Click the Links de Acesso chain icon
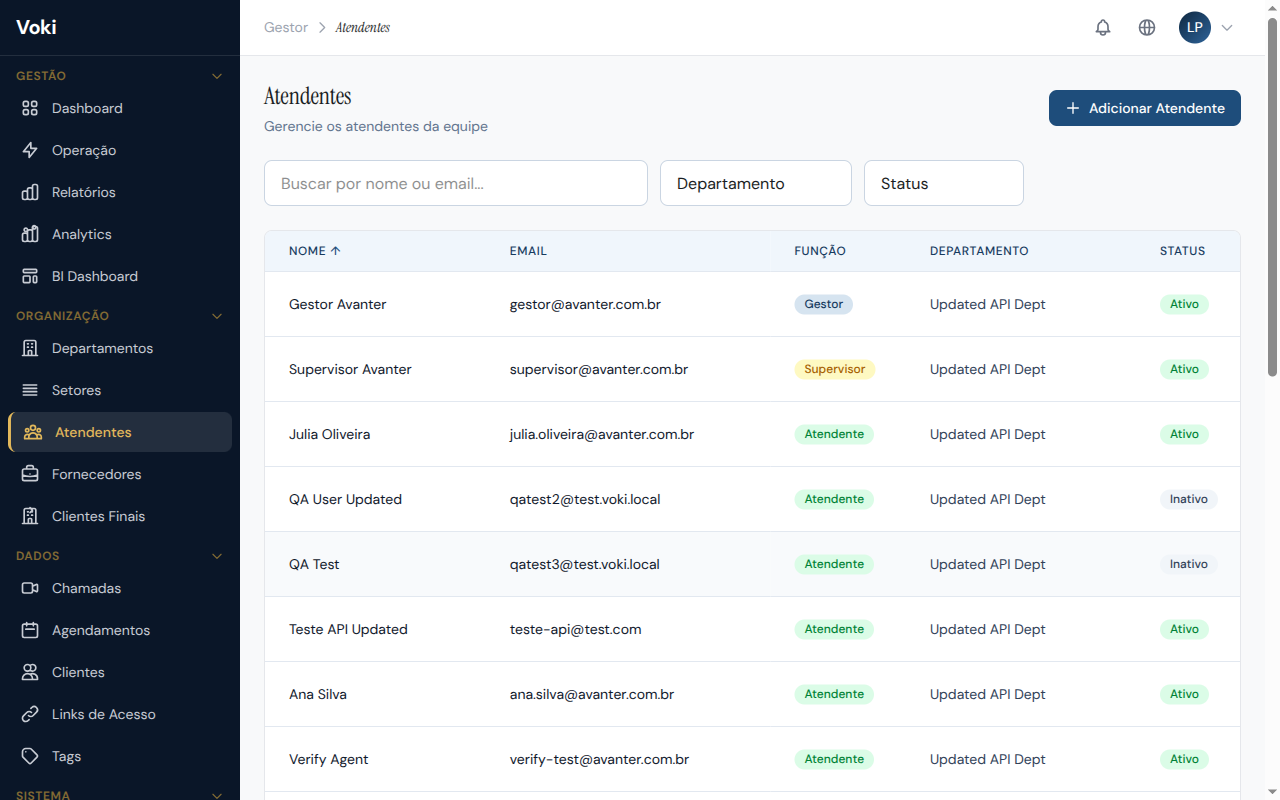 click(30, 714)
